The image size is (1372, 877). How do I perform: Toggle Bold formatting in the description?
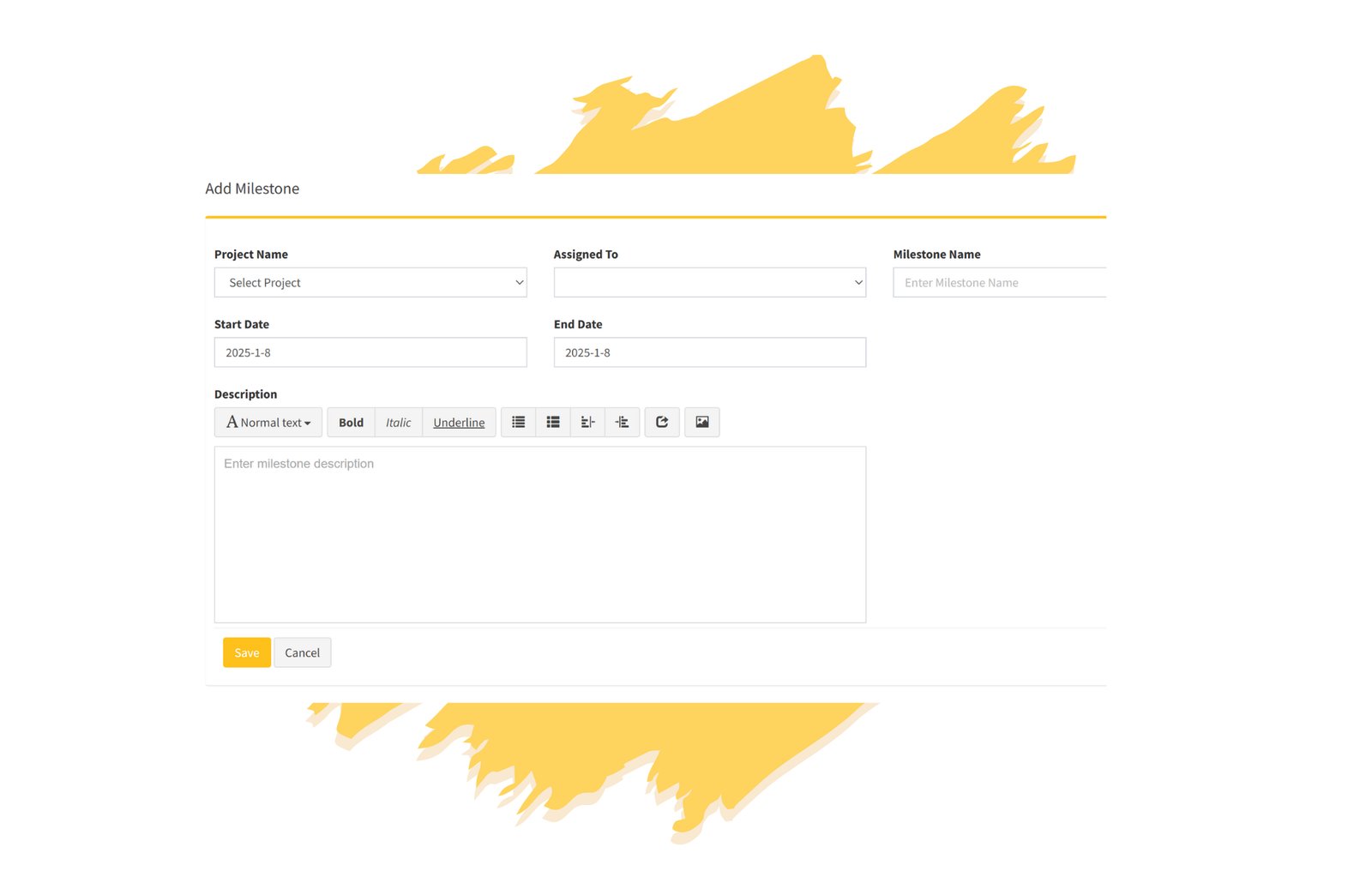351,422
